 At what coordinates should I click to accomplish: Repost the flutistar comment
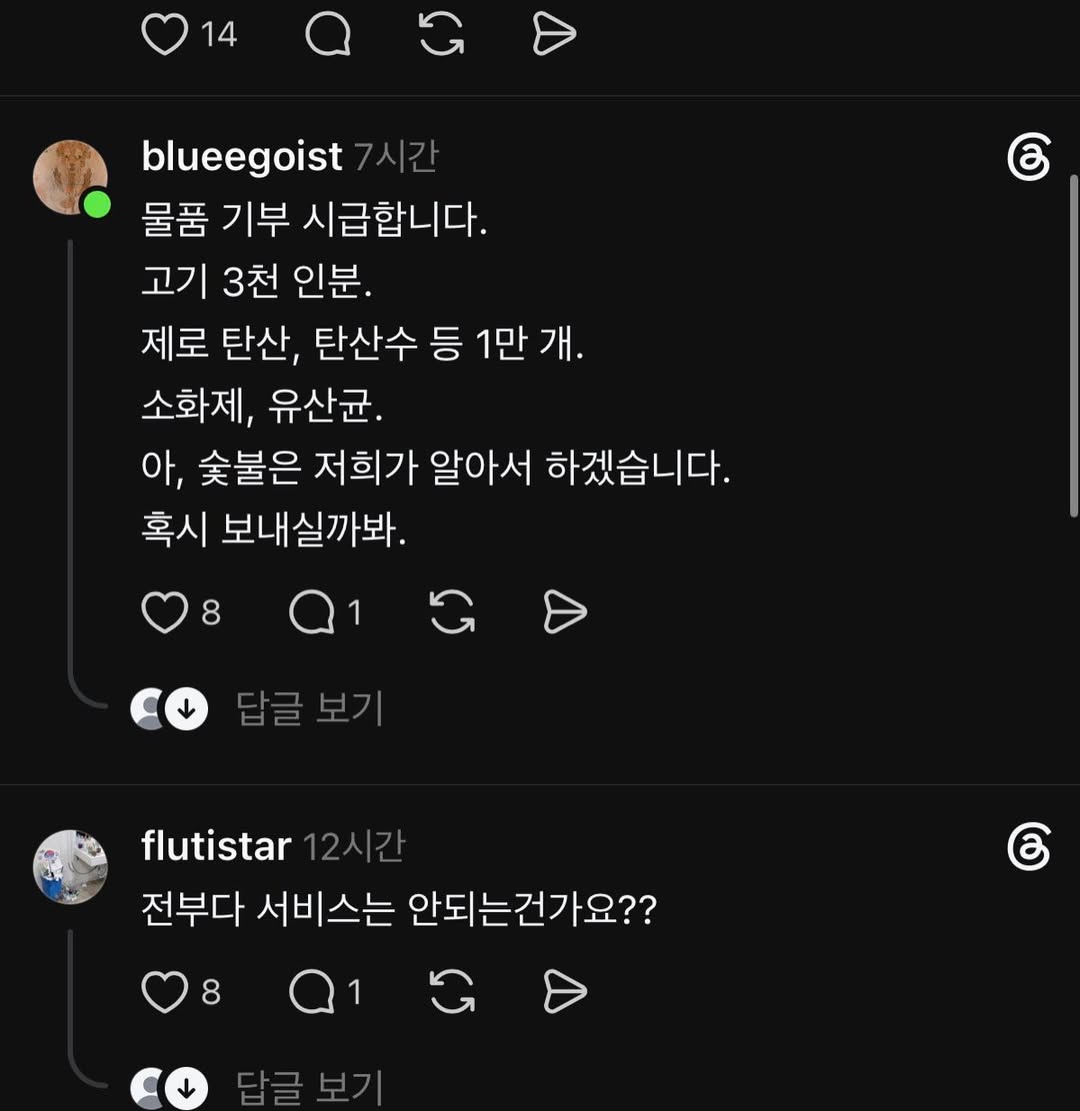(452, 991)
